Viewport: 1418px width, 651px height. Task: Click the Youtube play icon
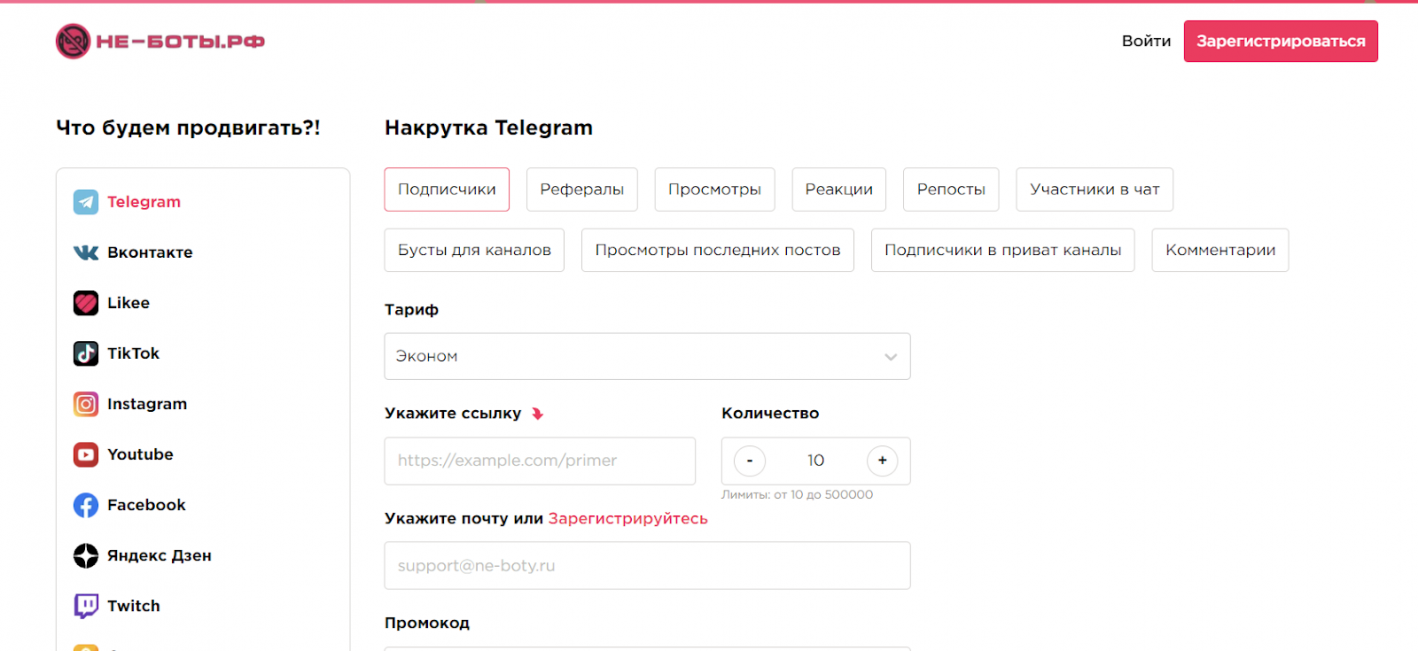[86, 454]
